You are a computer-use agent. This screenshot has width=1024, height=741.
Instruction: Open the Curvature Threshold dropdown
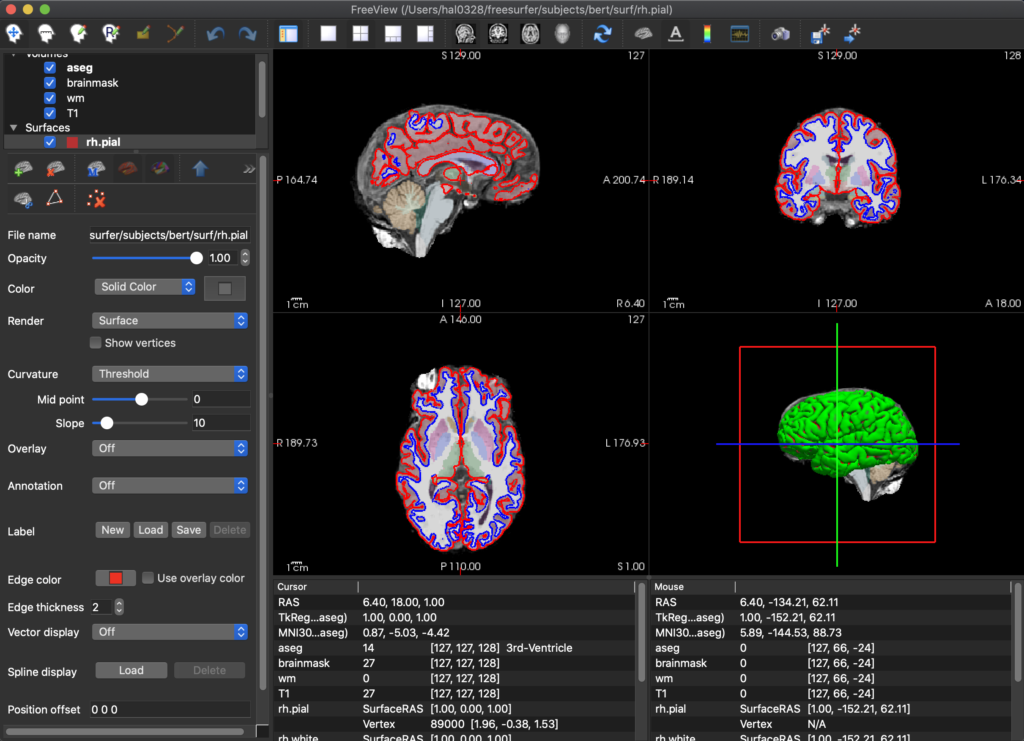click(x=170, y=374)
